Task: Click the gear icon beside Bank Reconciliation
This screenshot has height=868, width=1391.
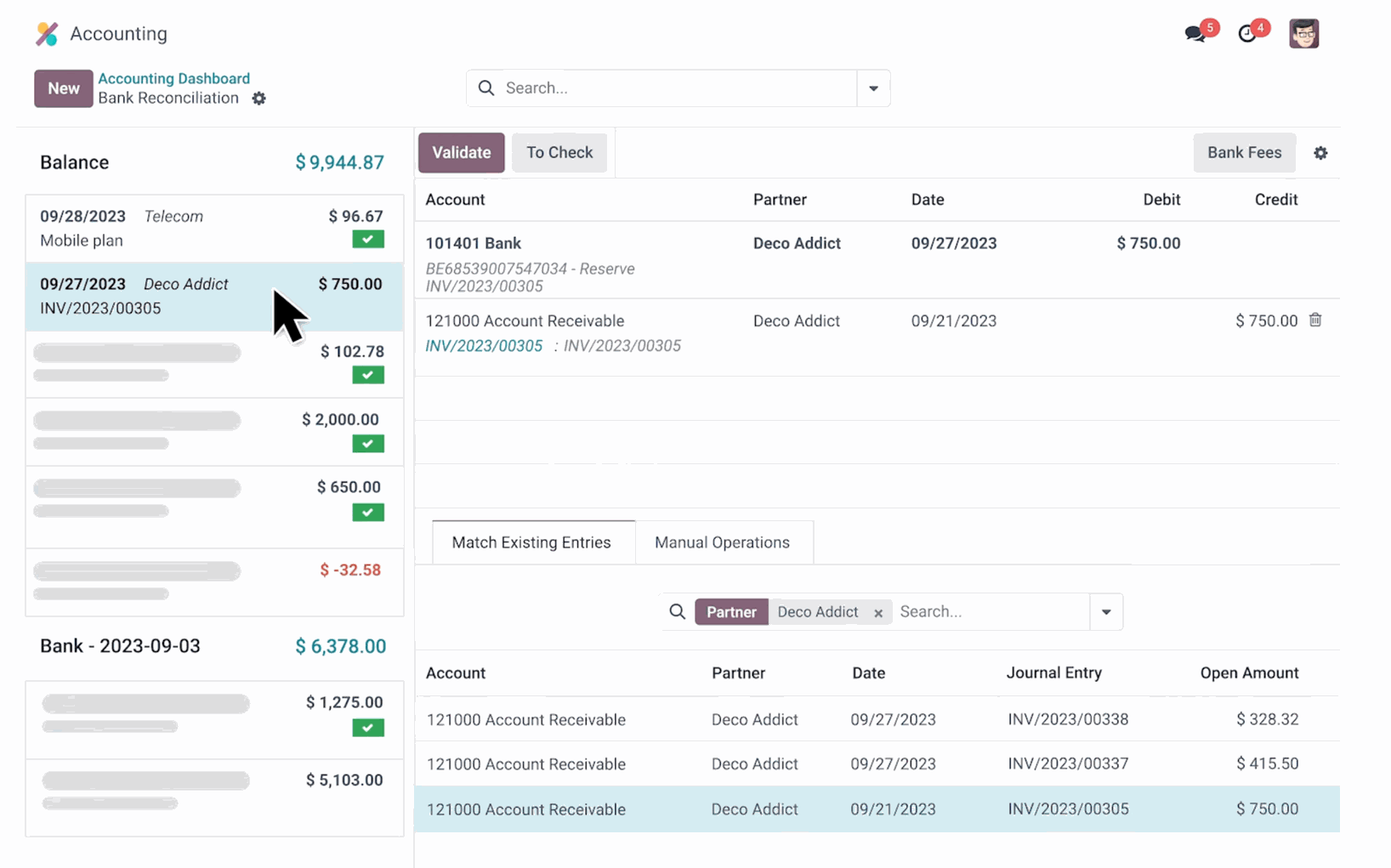Action: point(259,99)
